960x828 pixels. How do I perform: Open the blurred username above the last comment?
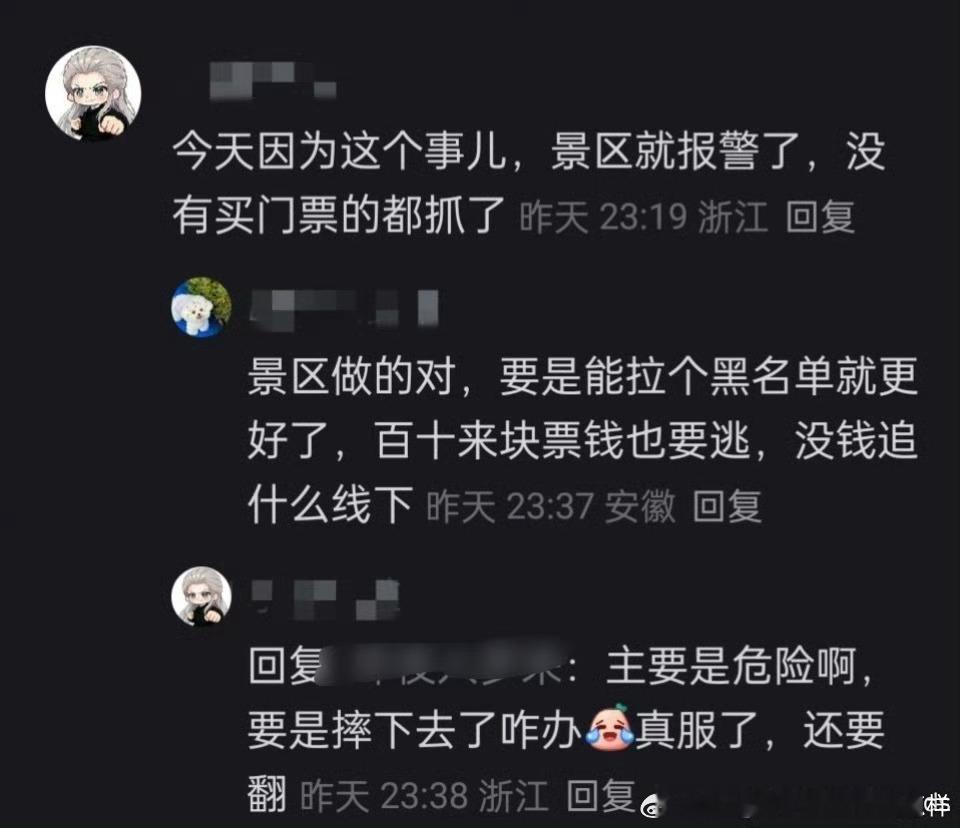point(326,599)
